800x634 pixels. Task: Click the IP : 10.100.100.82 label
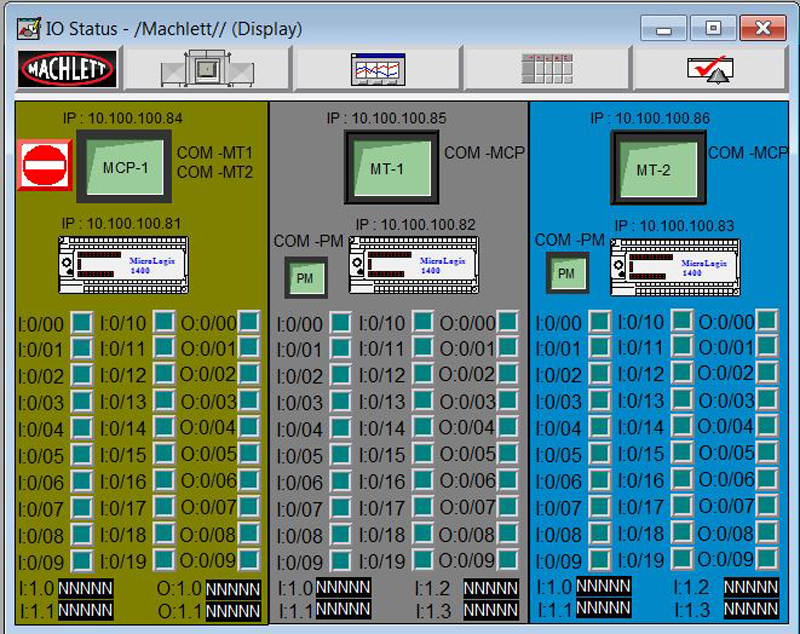pos(415,224)
